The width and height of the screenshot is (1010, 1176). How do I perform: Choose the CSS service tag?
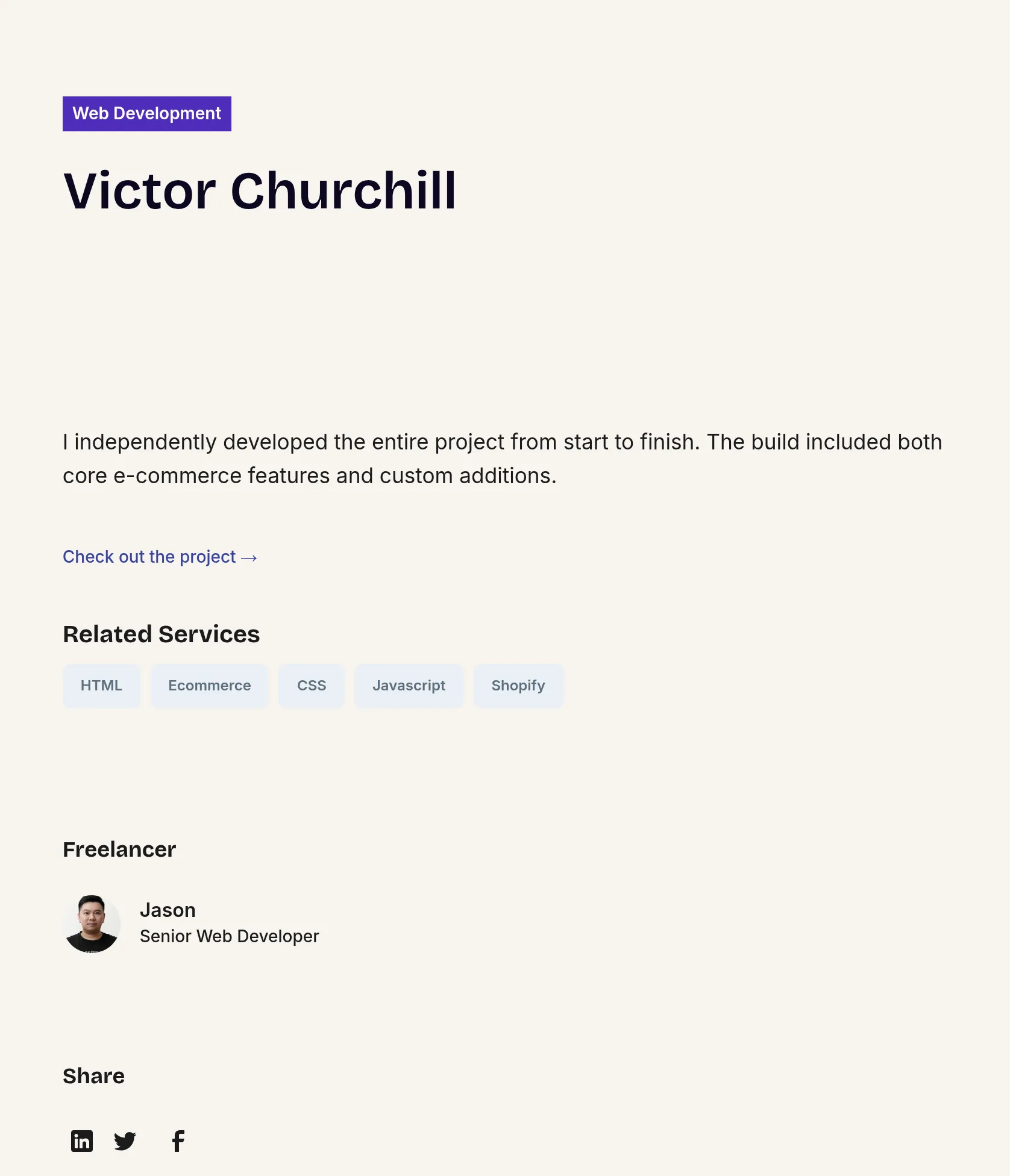pos(312,686)
